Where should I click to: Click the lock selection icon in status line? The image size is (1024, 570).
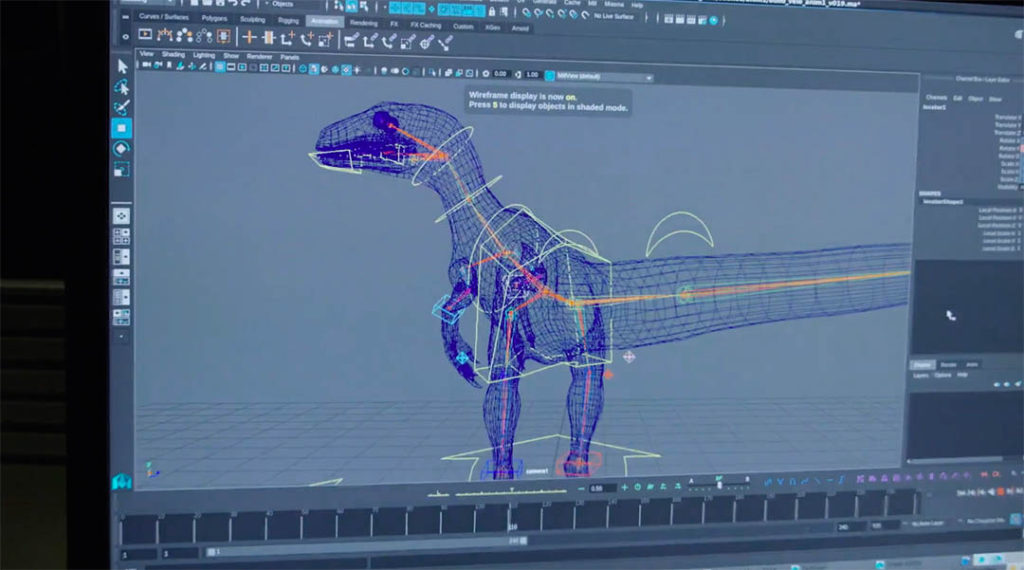[x=492, y=12]
